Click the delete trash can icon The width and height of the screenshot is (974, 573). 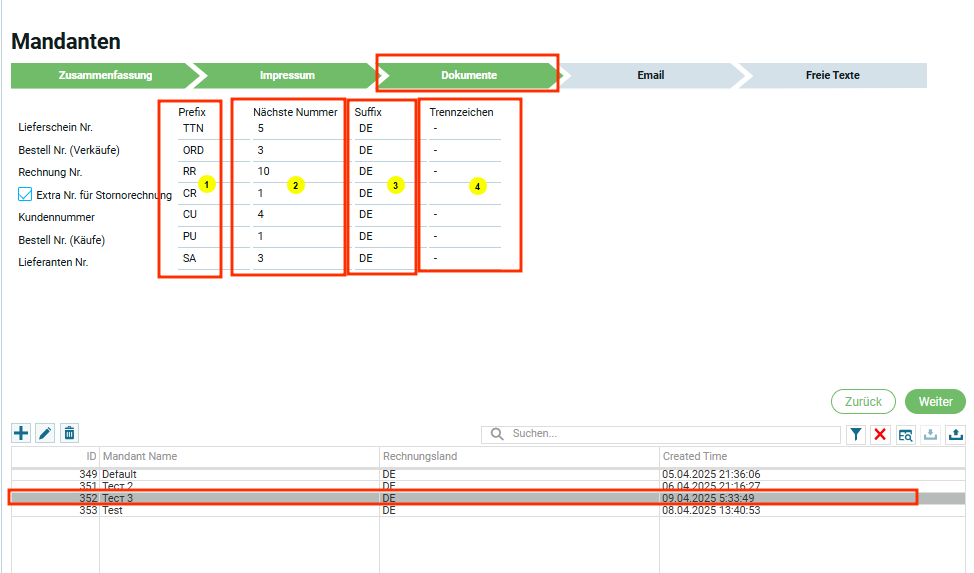point(69,433)
